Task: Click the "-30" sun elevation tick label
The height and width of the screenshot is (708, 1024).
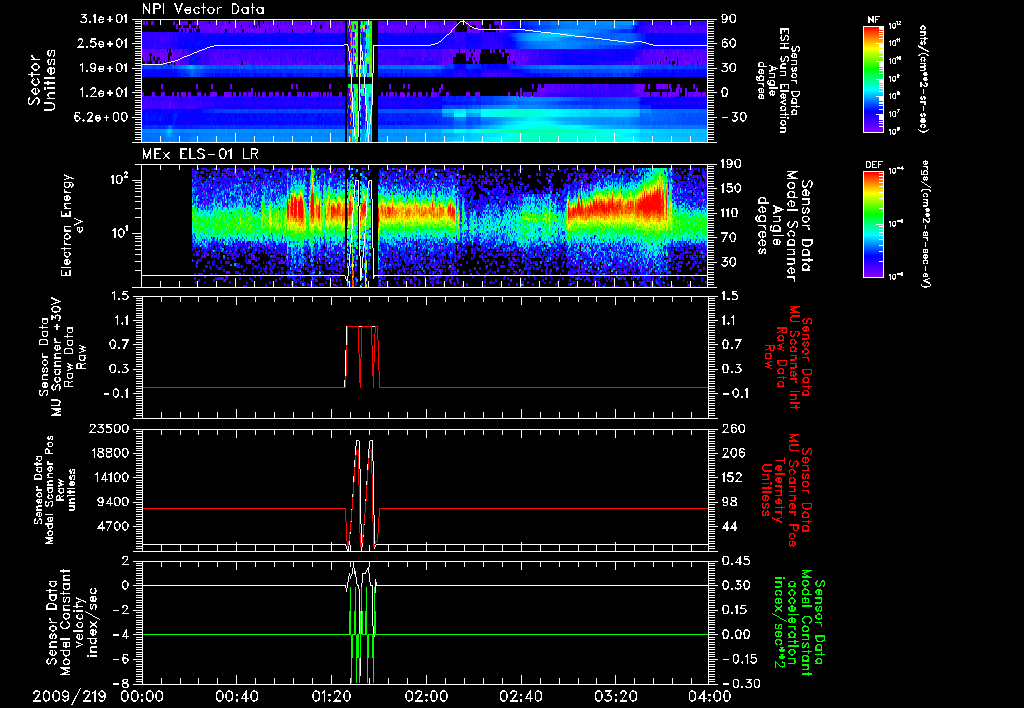Action: coord(733,117)
